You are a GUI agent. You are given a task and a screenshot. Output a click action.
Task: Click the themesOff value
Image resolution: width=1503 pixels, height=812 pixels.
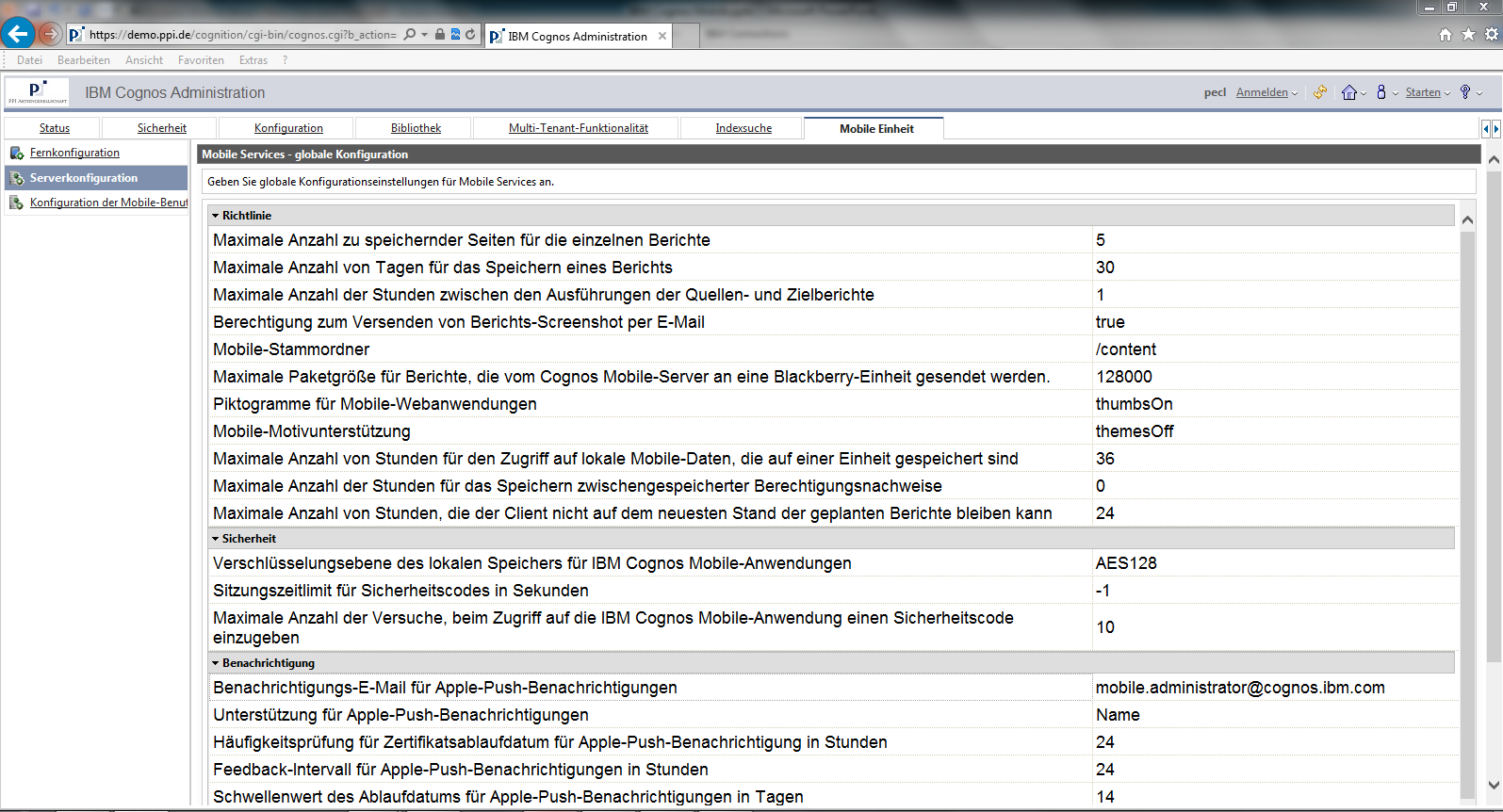(1135, 431)
